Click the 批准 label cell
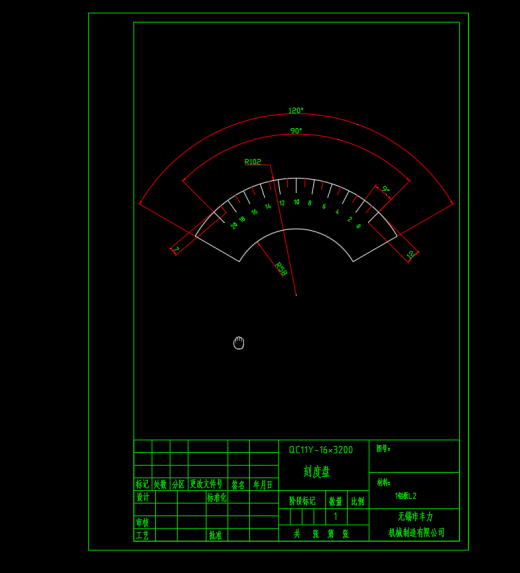The height and width of the screenshot is (573, 520). coord(216,535)
